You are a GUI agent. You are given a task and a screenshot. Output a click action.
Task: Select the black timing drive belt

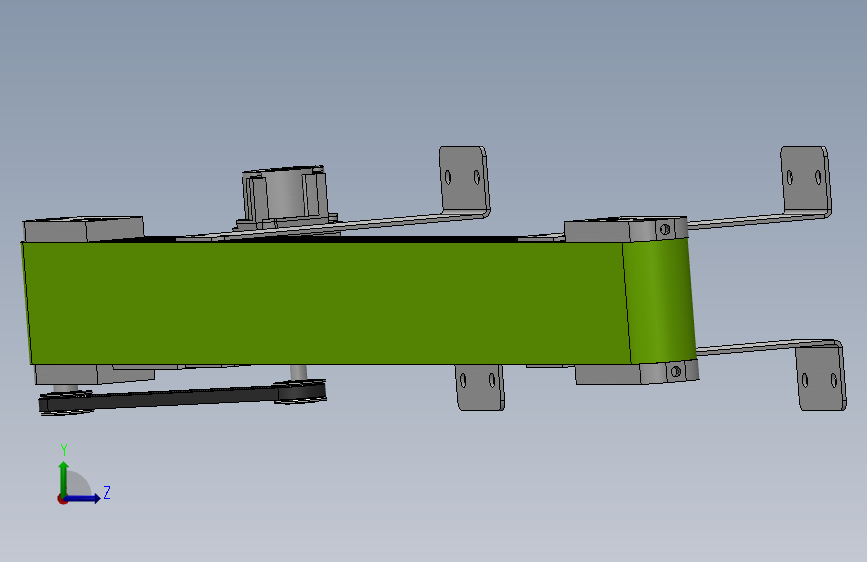coord(182,398)
